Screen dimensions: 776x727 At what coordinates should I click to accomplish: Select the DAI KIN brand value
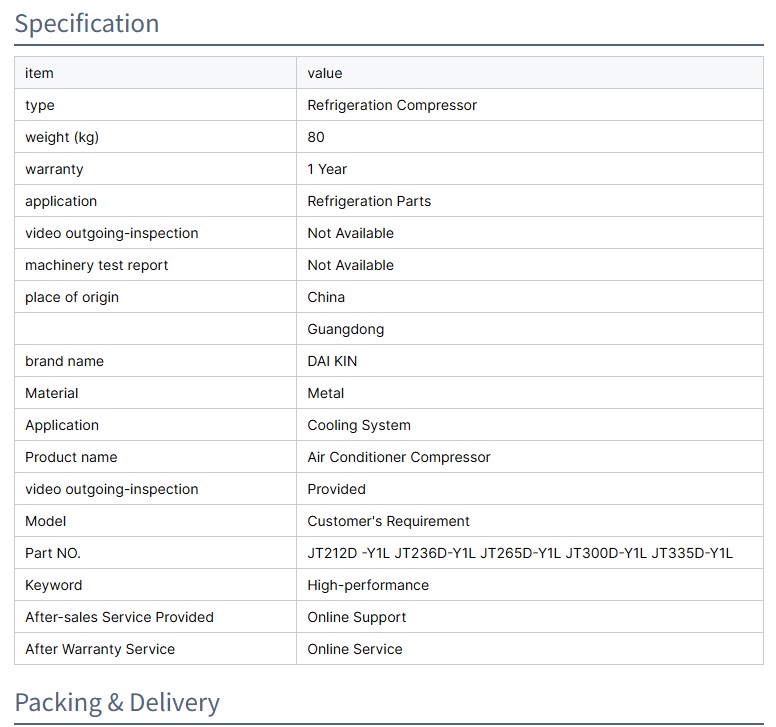tap(332, 361)
